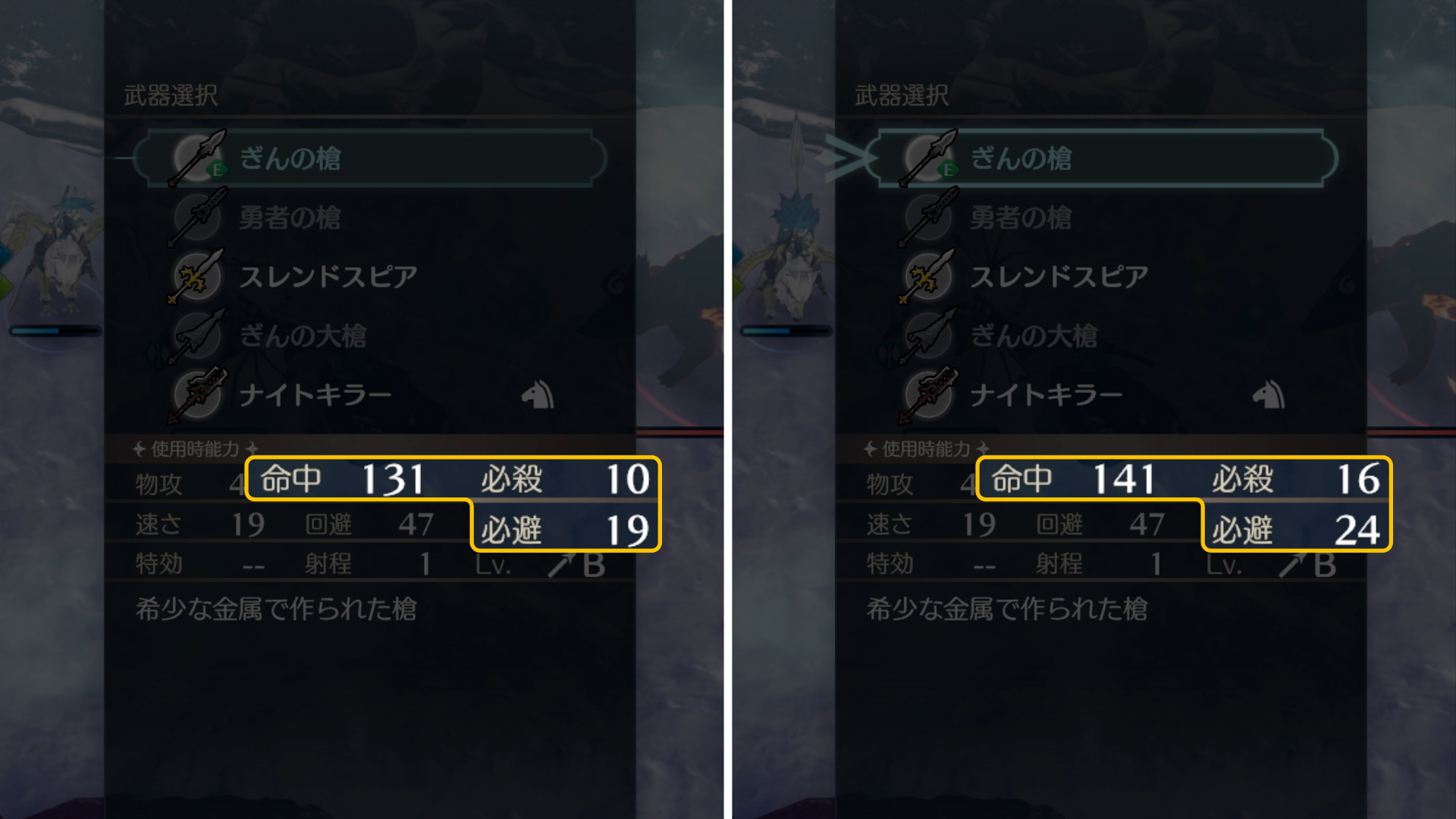
Task: Click the スレンドスピア spear icon in right panel
Action: pos(928,277)
